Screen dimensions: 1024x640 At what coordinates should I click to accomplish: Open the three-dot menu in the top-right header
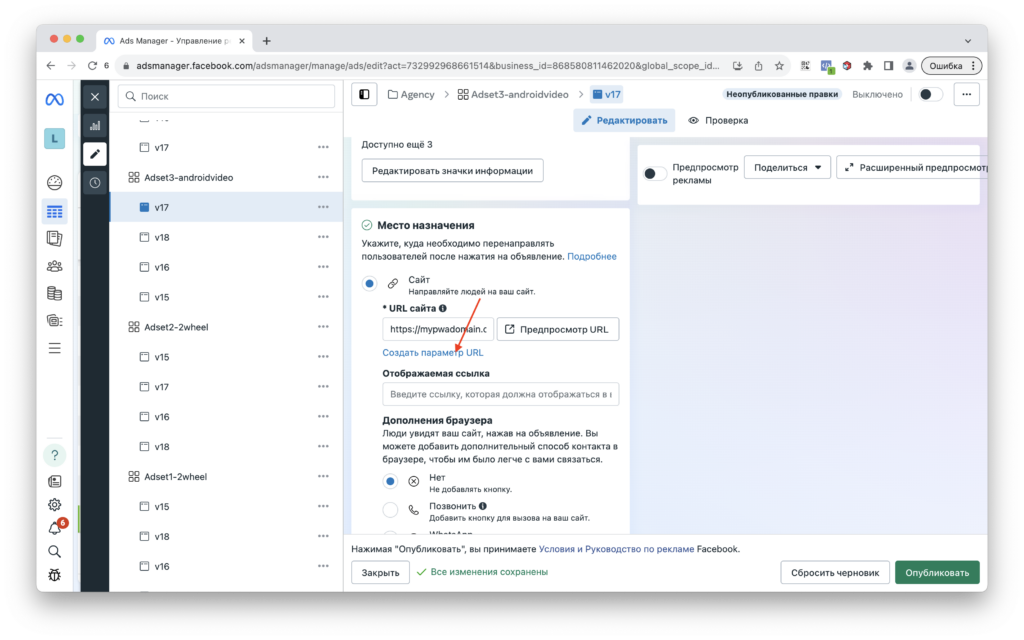pyautogui.click(x=965, y=93)
